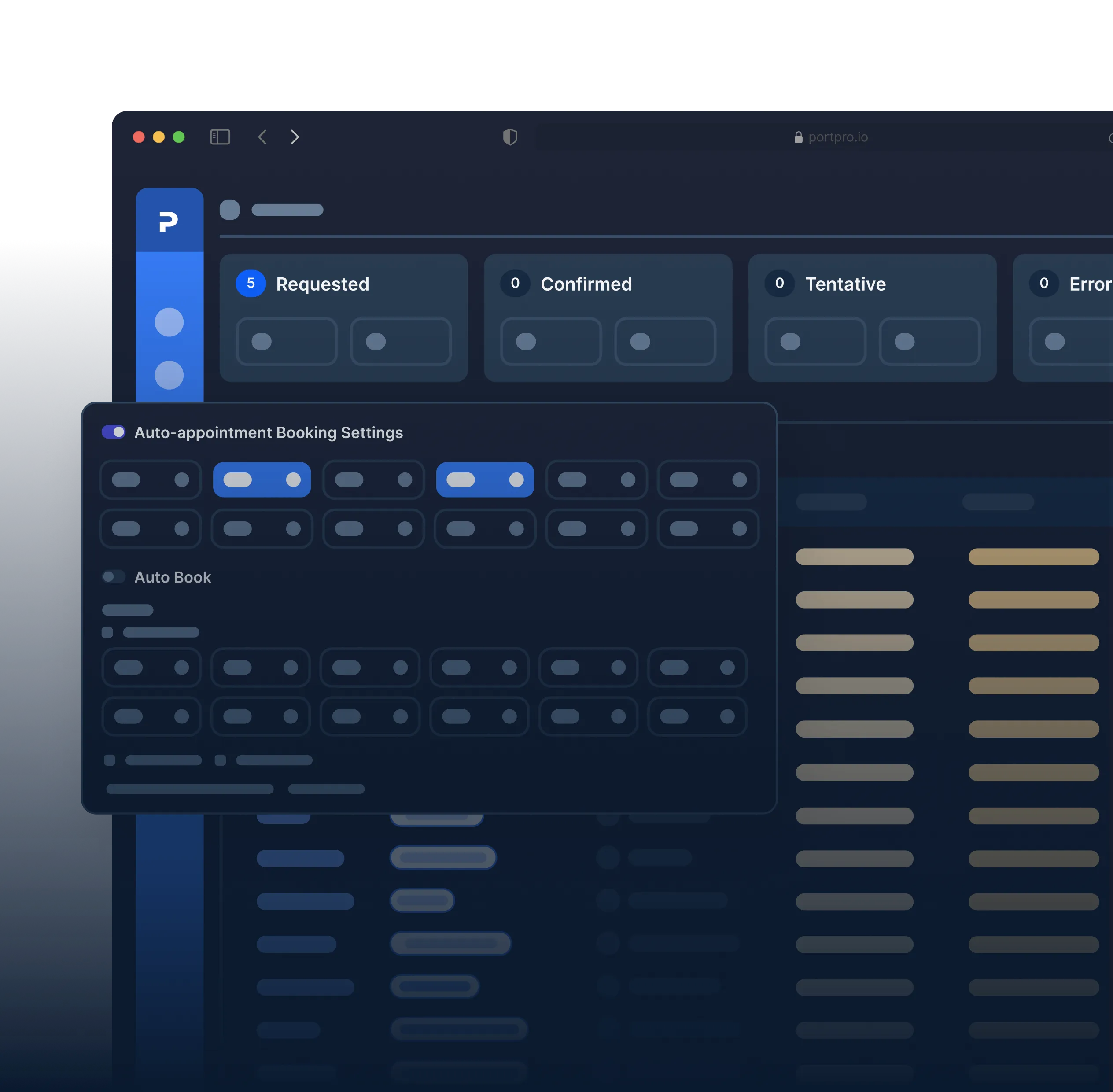Click the first box under Requested

tap(287, 342)
